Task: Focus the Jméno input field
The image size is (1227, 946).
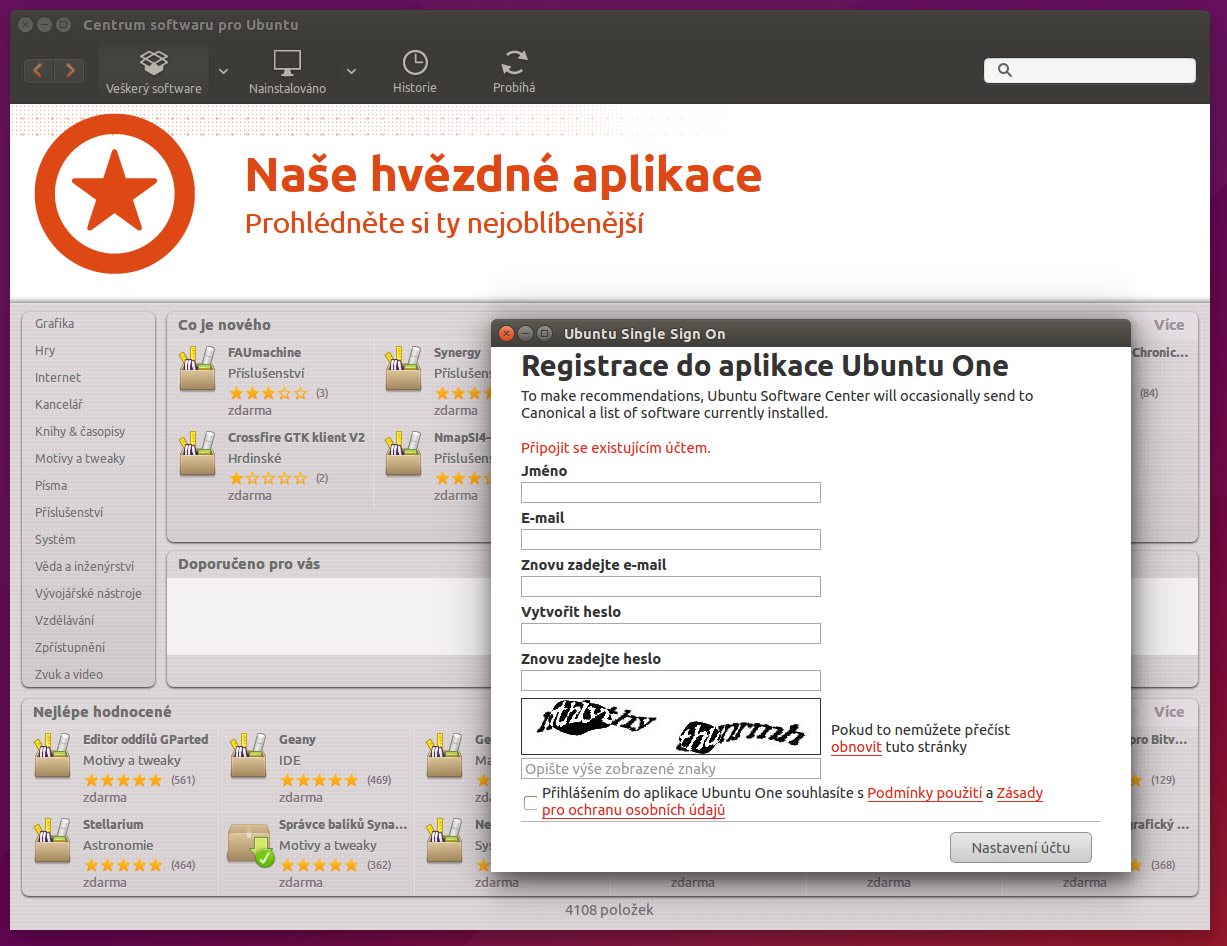Action: pyautogui.click(x=671, y=492)
